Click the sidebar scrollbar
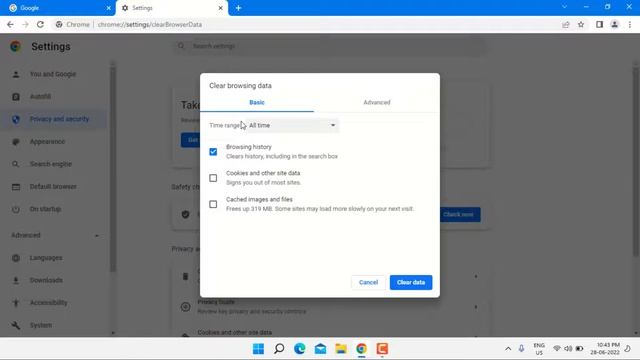This screenshot has height=360, width=640. (113, 169)
